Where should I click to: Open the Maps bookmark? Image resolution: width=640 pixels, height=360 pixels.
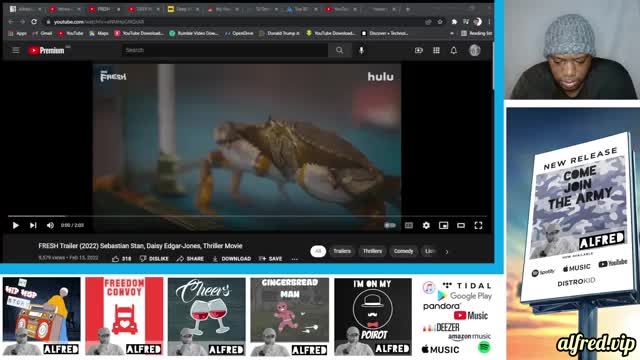click(x=99, y=33)
